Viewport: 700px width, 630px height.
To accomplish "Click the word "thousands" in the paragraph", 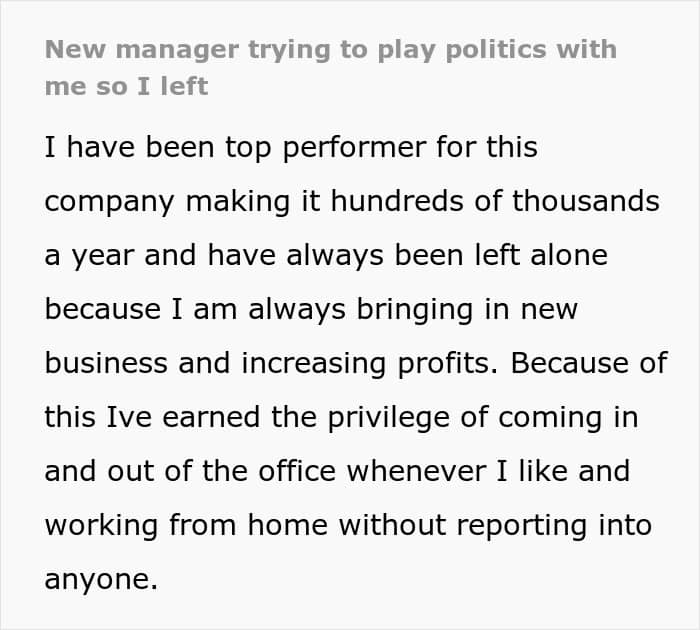I will (x=586, y=202).
